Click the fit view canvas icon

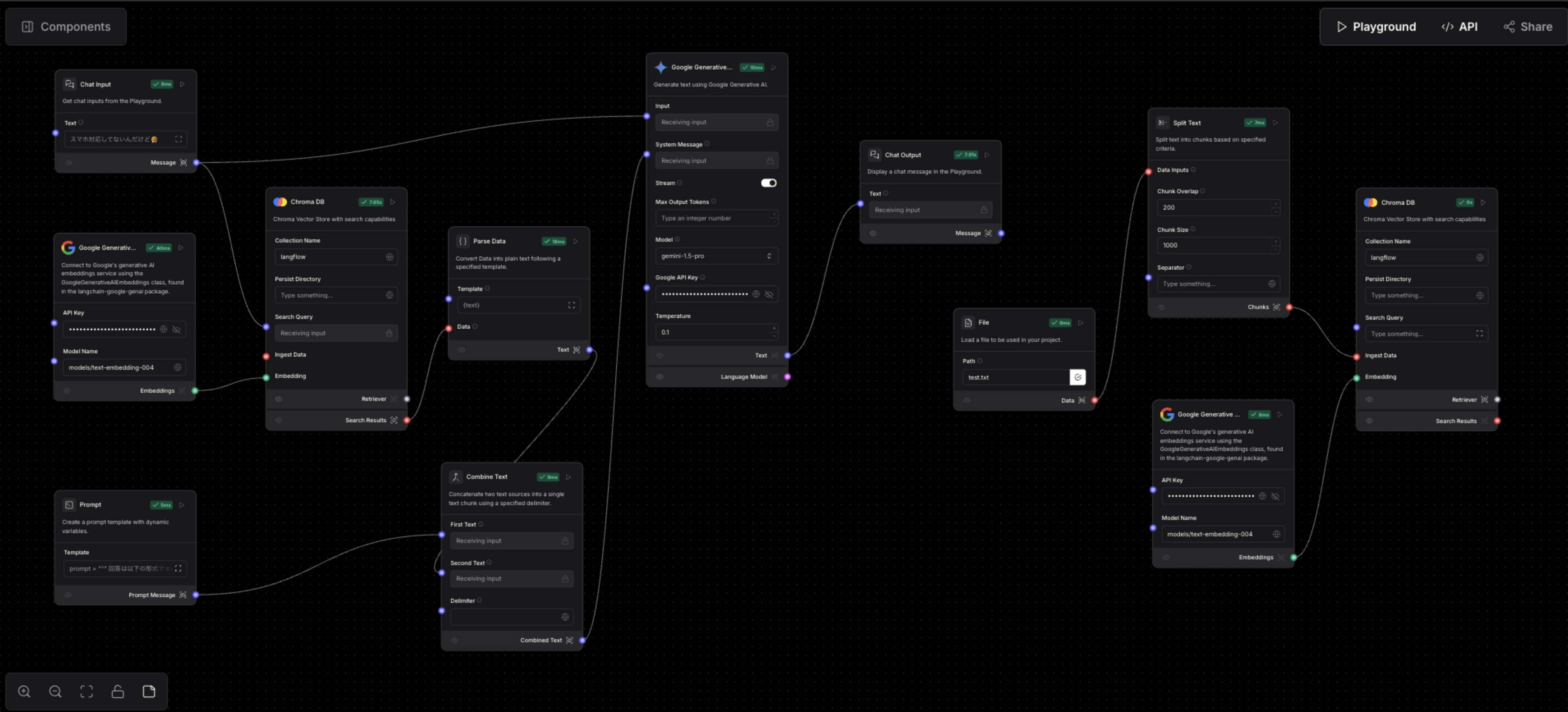point(87,691)
